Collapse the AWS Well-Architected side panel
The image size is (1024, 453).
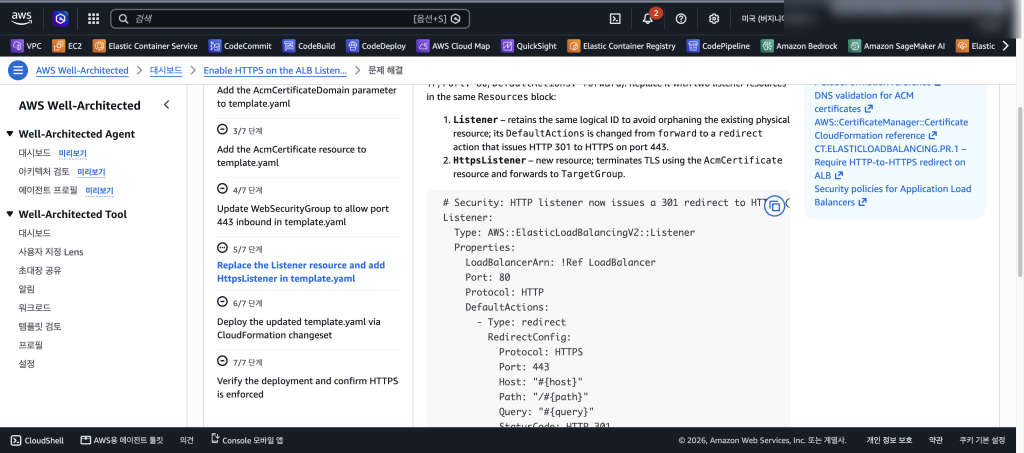167,104
